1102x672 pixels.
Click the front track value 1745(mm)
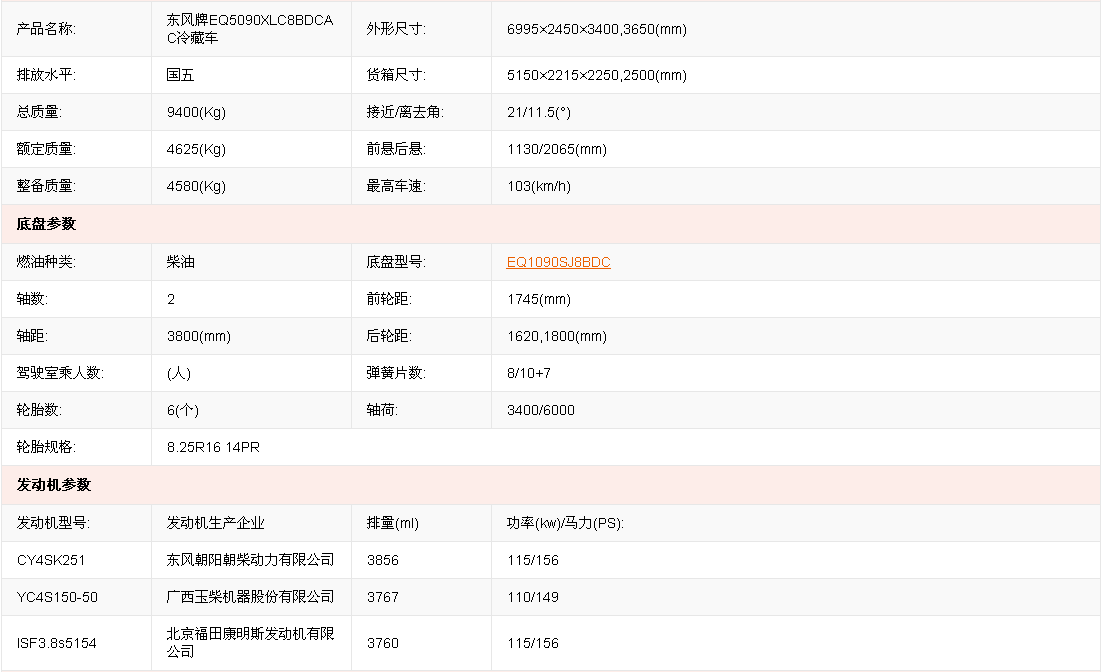538,299
